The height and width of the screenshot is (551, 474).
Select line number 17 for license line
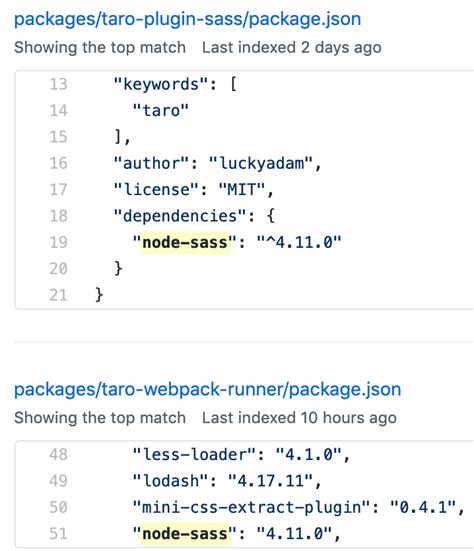(58, 190)
